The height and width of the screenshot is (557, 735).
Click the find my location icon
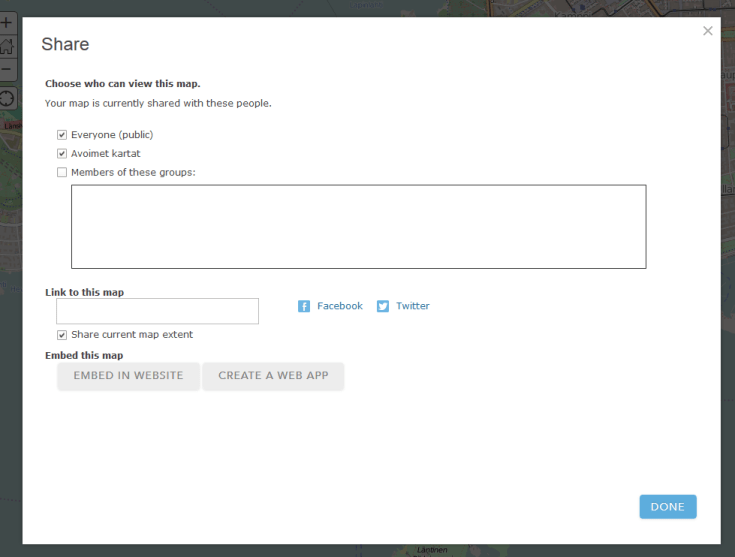pos(7,98)
